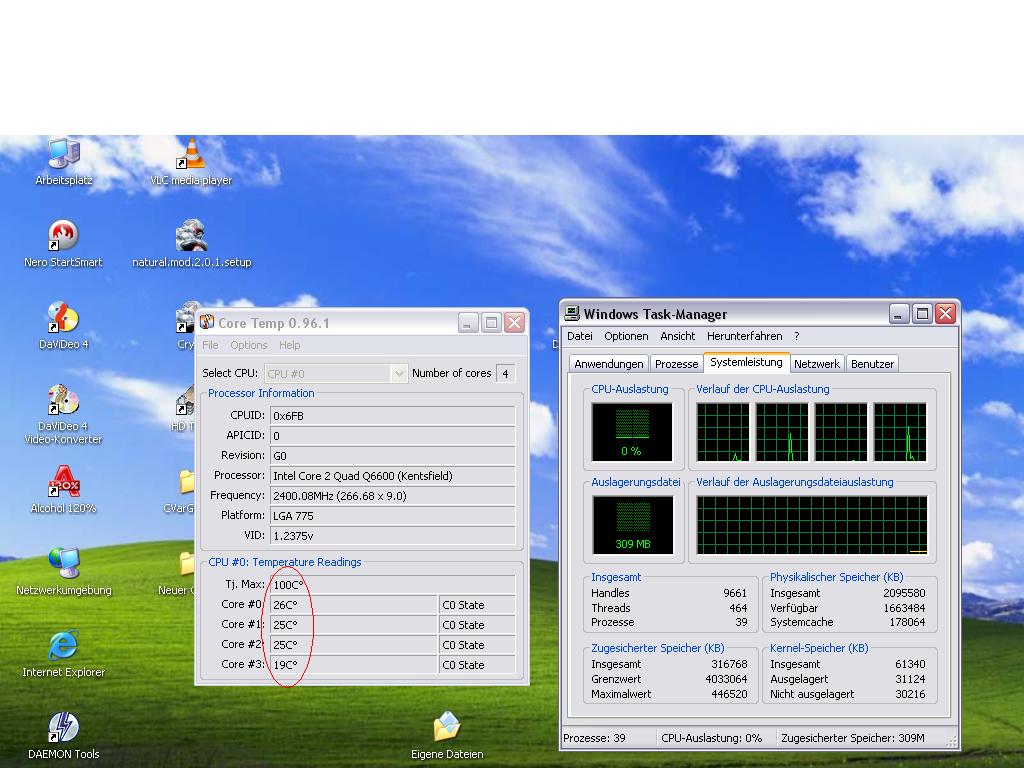Viewport: 1024px width, 768px height.
Task: Select the Alcohol 120% desktop icon
Action: [63, 490]
